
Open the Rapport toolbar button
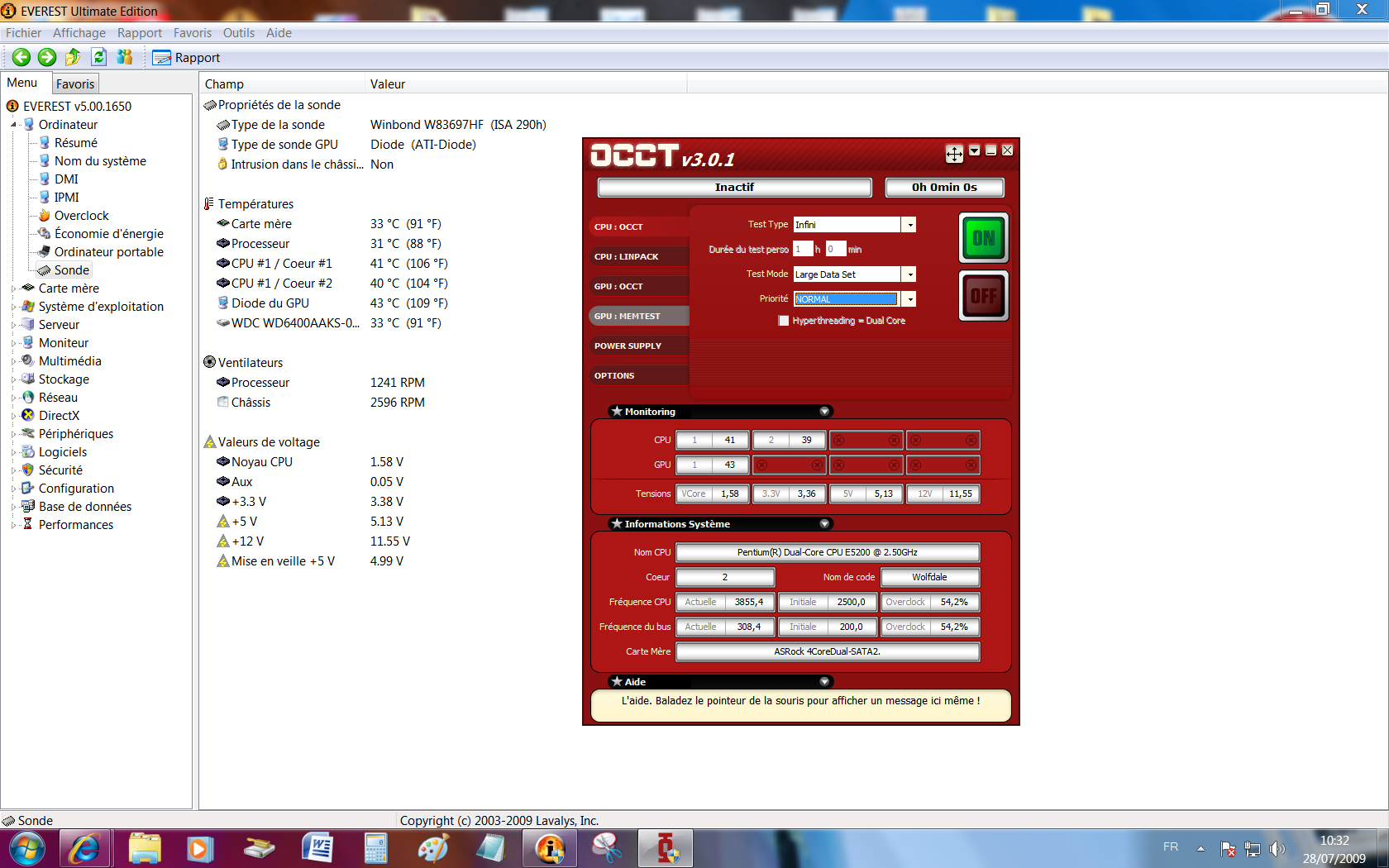(x=187, y=58)
